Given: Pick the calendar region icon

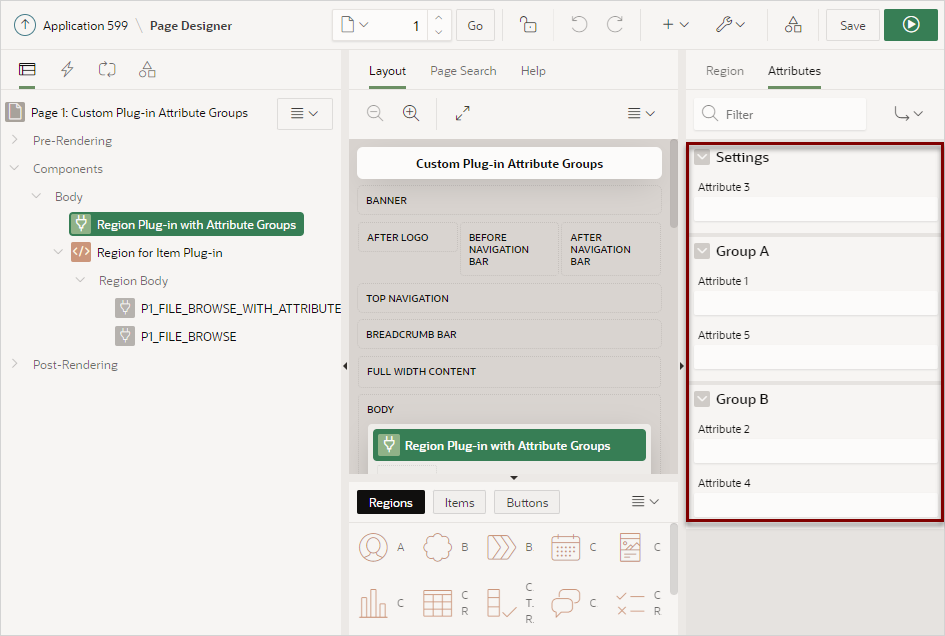Looking at the screenshot, I should [566, 547].
